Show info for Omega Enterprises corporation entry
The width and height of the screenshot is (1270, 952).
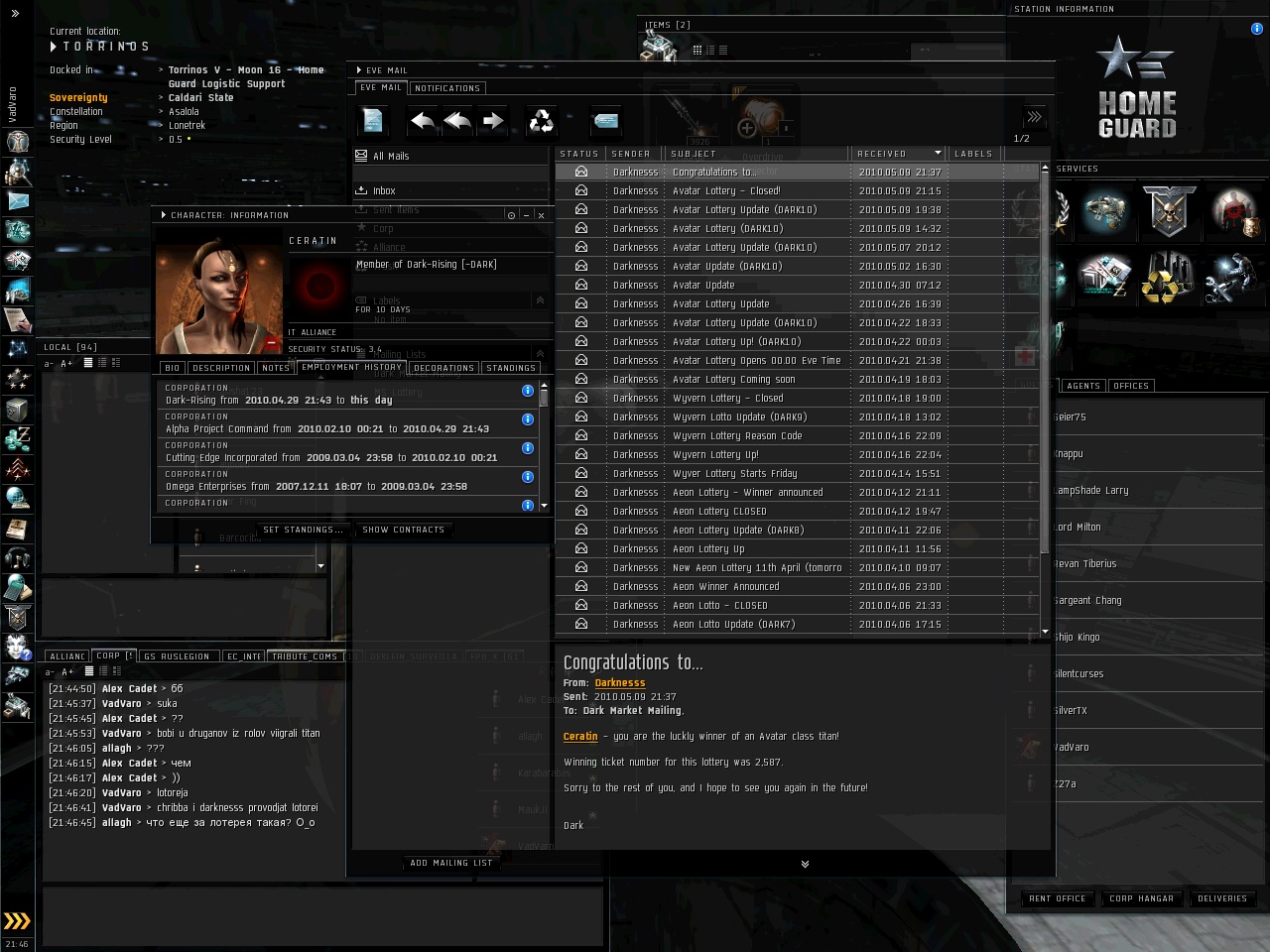[528, 477]
